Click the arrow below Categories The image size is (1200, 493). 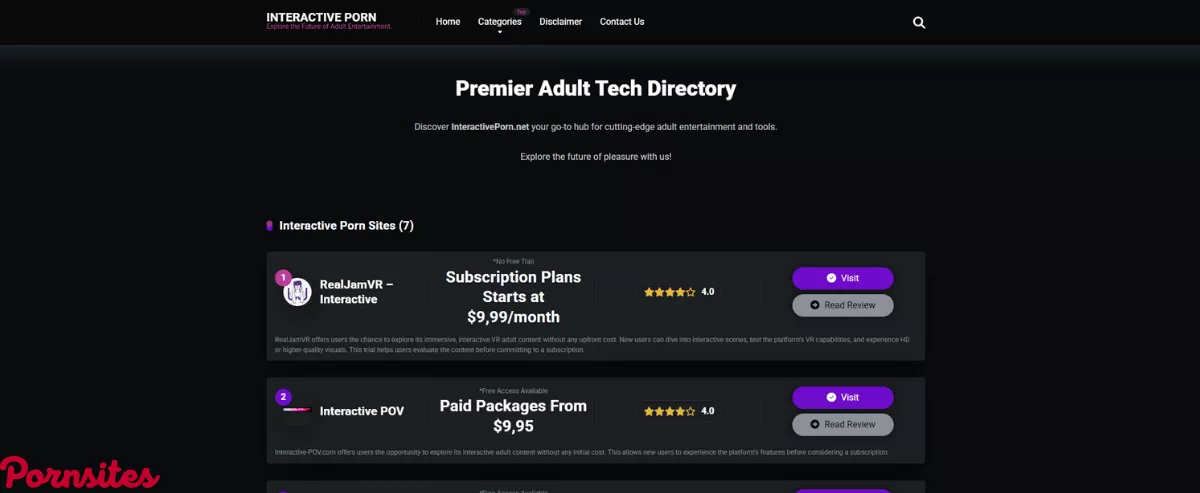click(500, 32)
